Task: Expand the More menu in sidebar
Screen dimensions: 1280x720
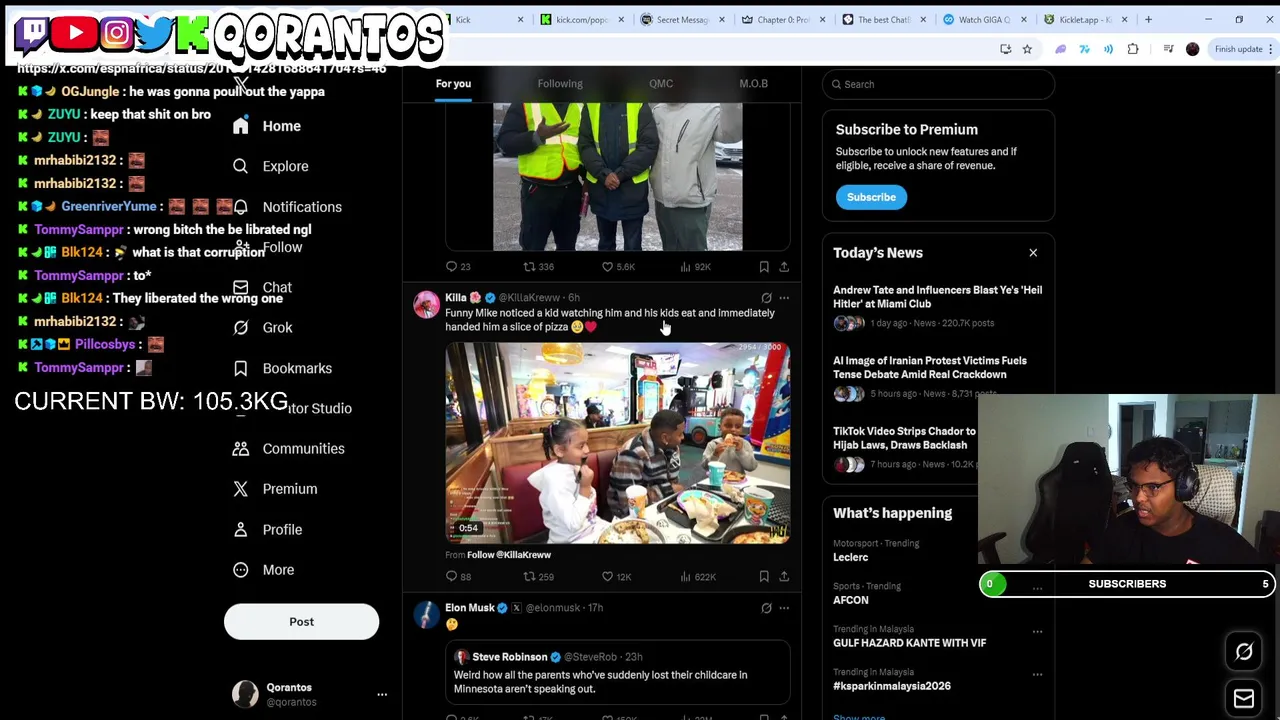Action: (264, 570)
